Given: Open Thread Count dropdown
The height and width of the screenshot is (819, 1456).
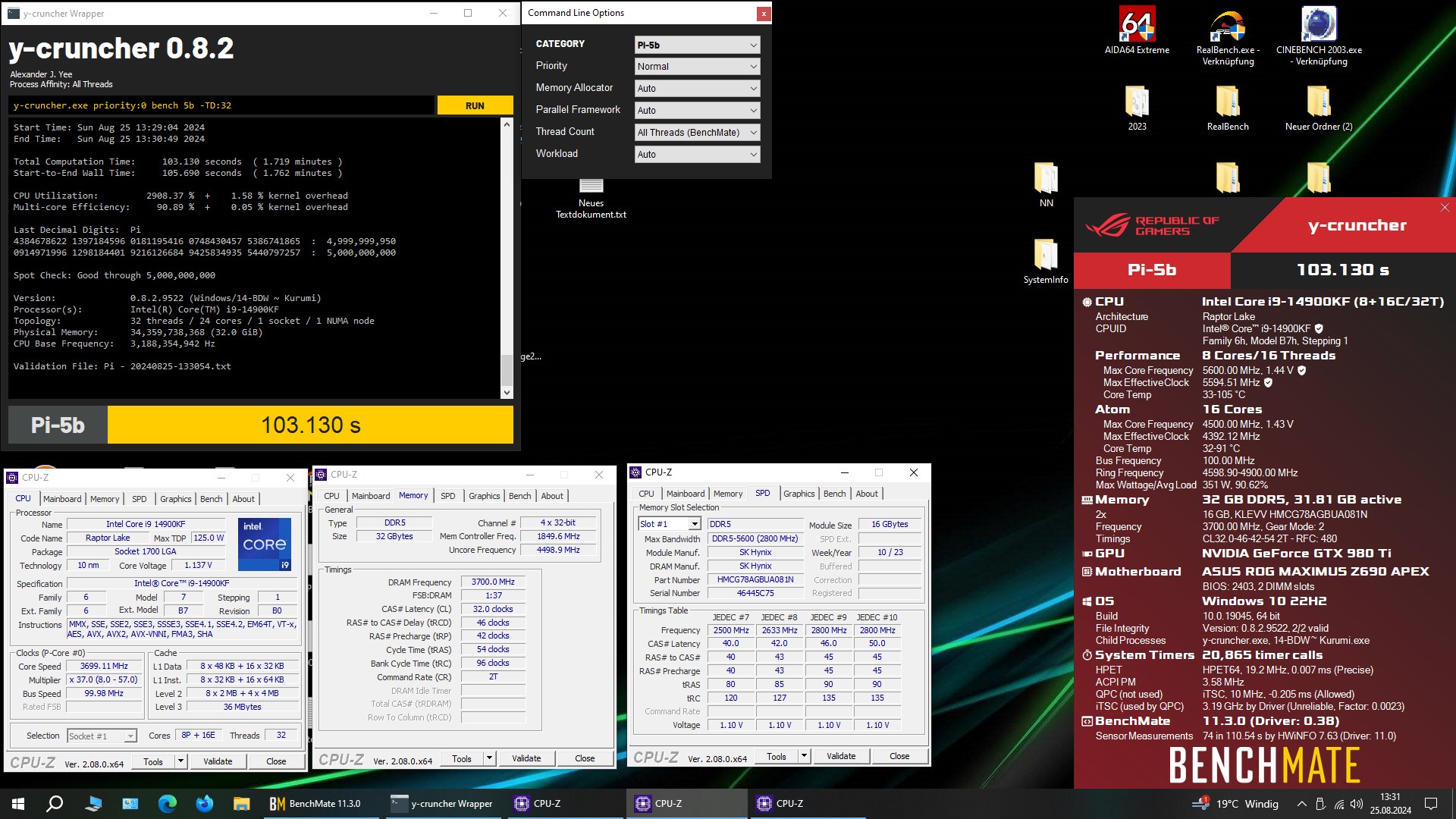Looking at the screenshot, I should [x=697, y=133].
